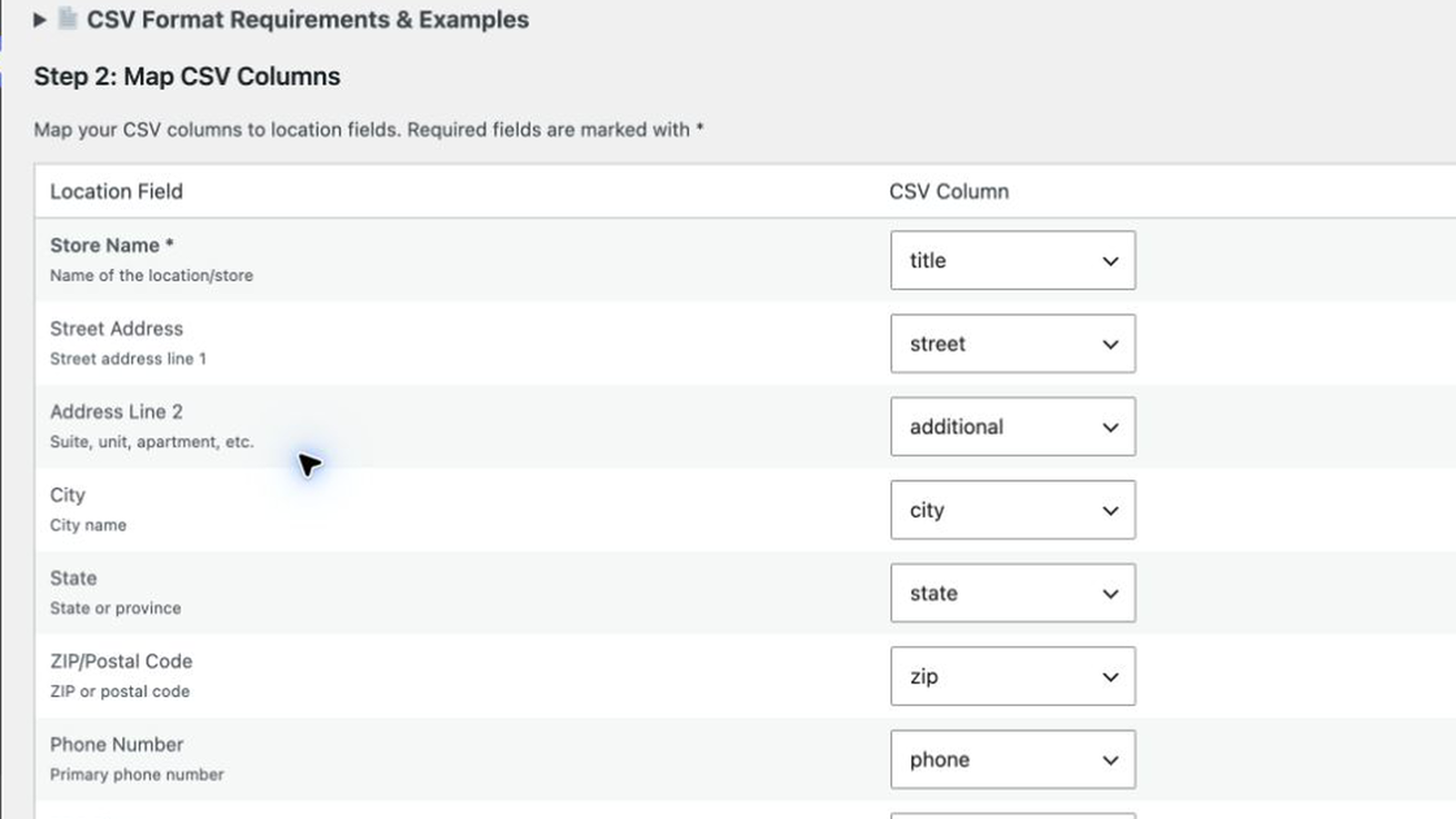Click 'Name of the location/store' description
The image size is (1456, 819).
pyautogui.click(x=151, y=275)
